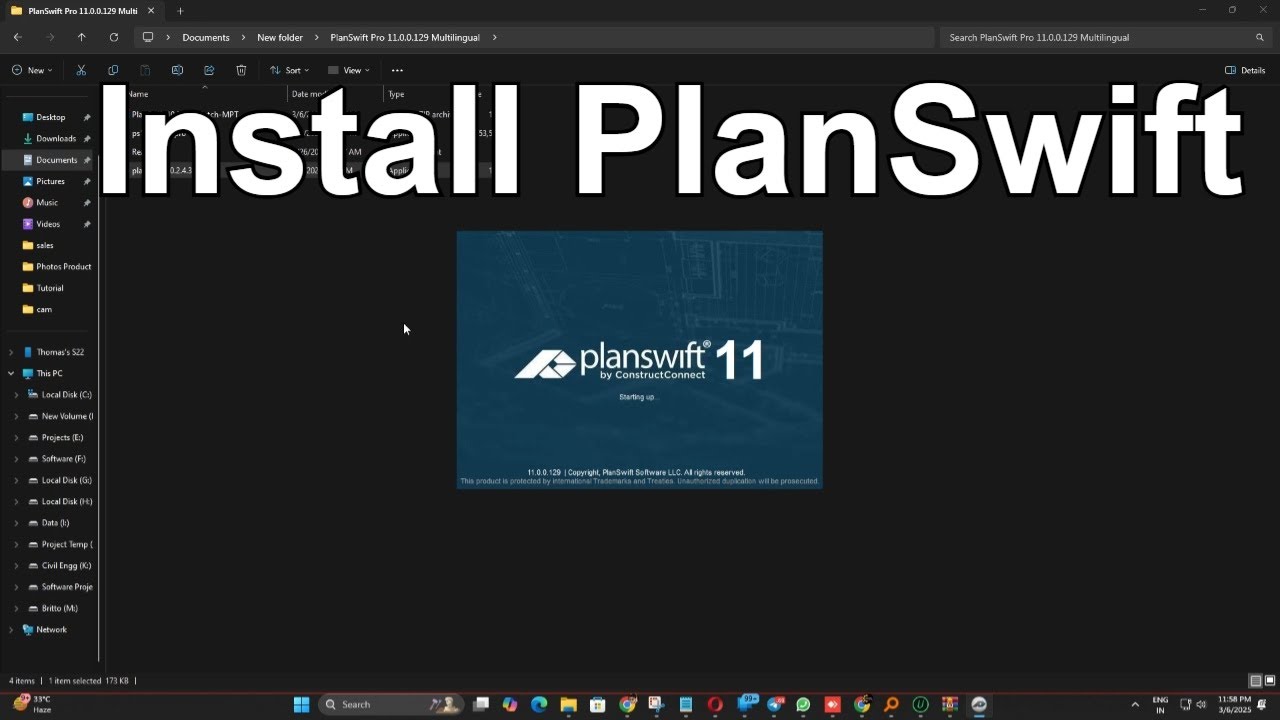Show hidden system tray icons
This screenshot has height=720, width=1280.
pyautogui.click(x=1134, y=704)
